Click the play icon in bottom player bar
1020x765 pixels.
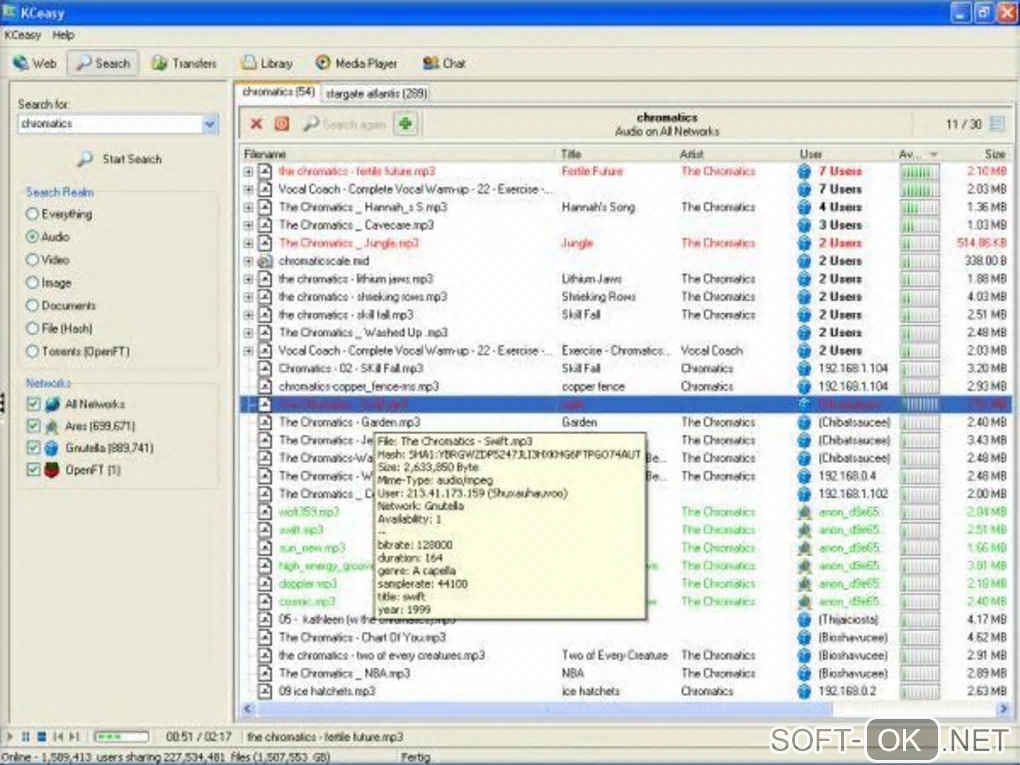[x=10, y=736]
